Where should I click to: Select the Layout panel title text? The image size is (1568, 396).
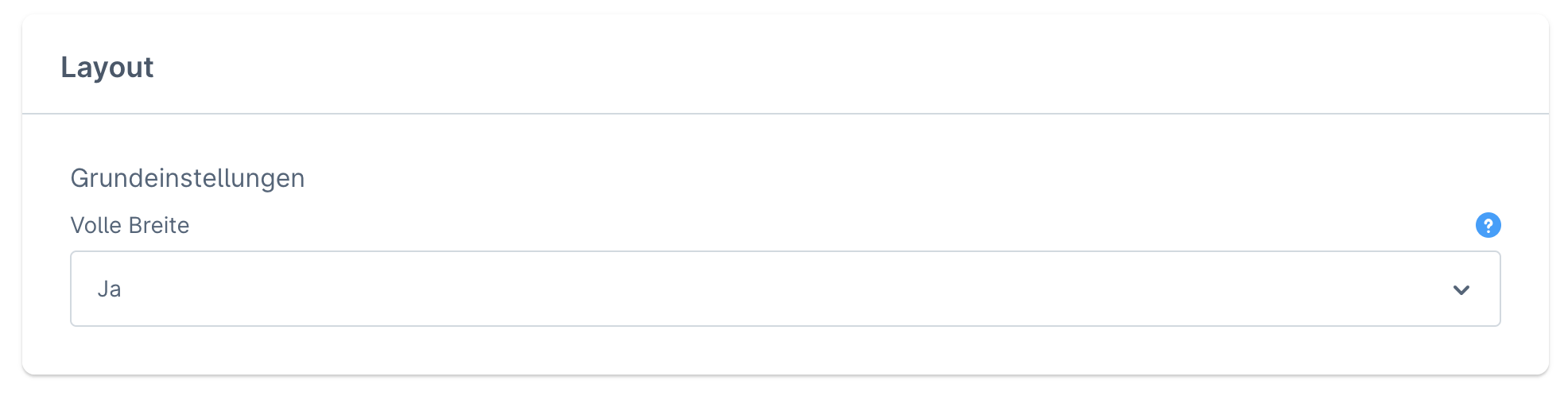point(107,68)
